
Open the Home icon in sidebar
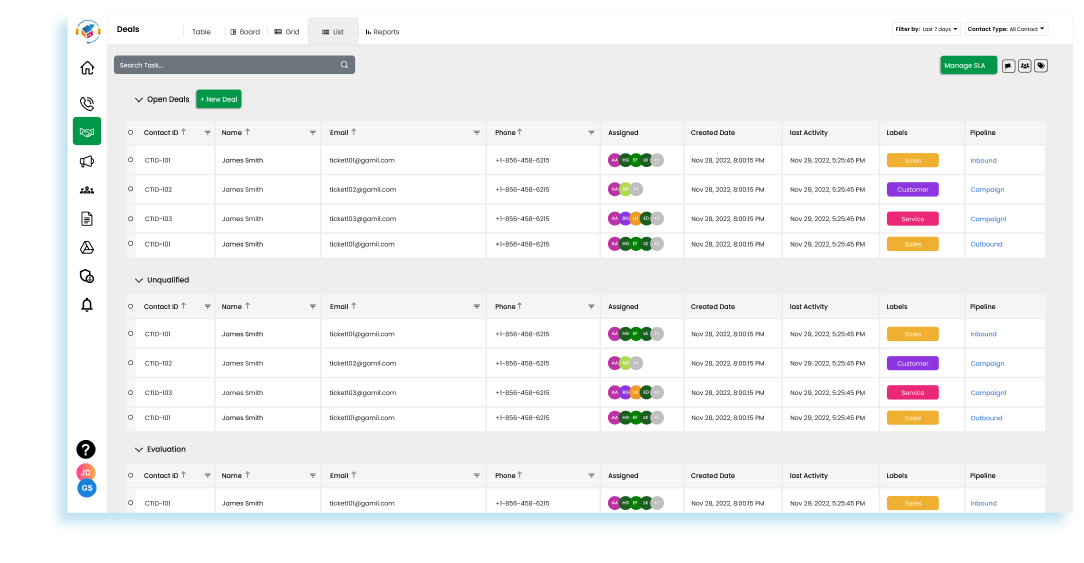click(87, 69)
